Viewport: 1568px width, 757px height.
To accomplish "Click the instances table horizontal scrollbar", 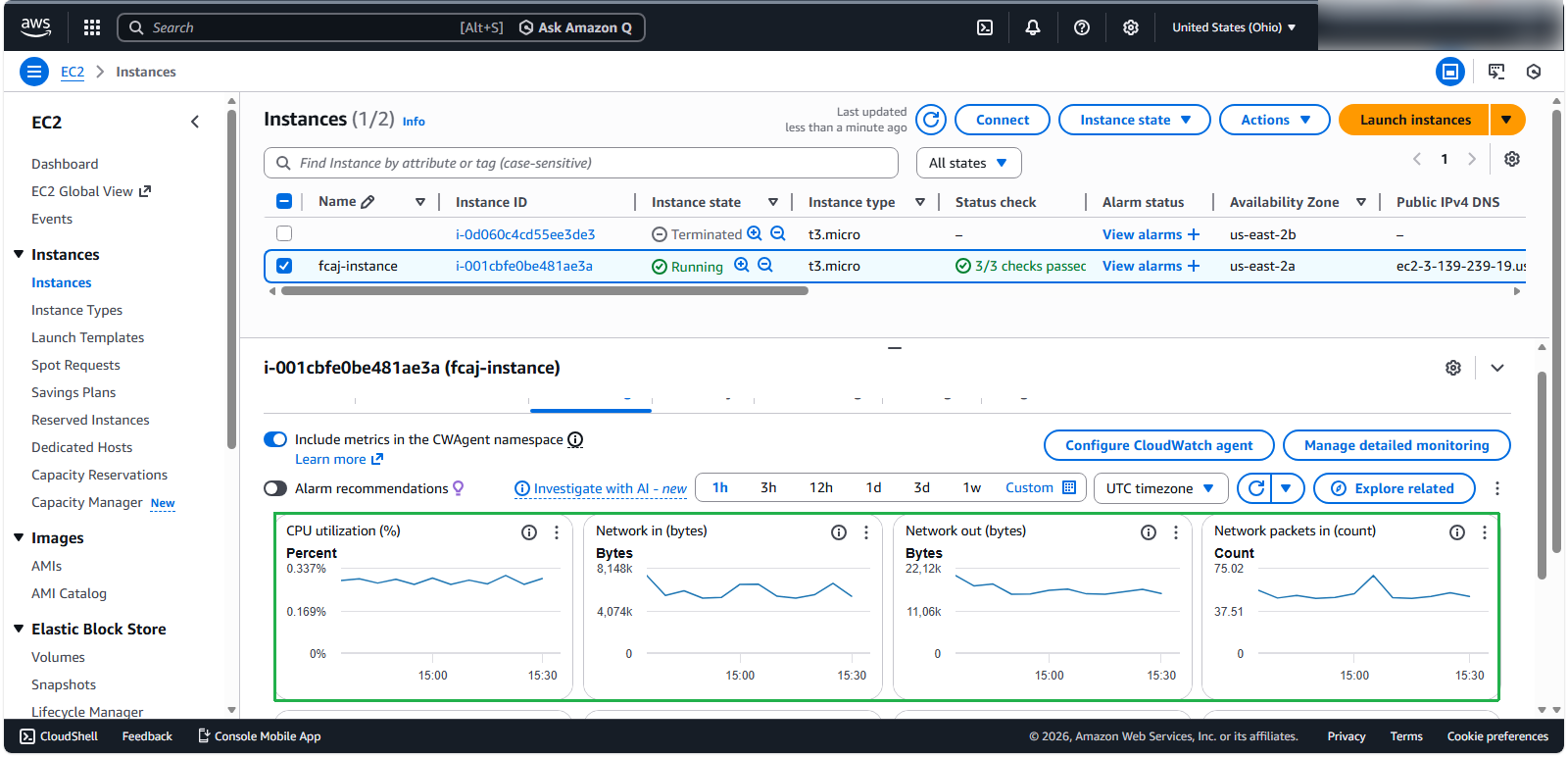I will tap(544, 291).
